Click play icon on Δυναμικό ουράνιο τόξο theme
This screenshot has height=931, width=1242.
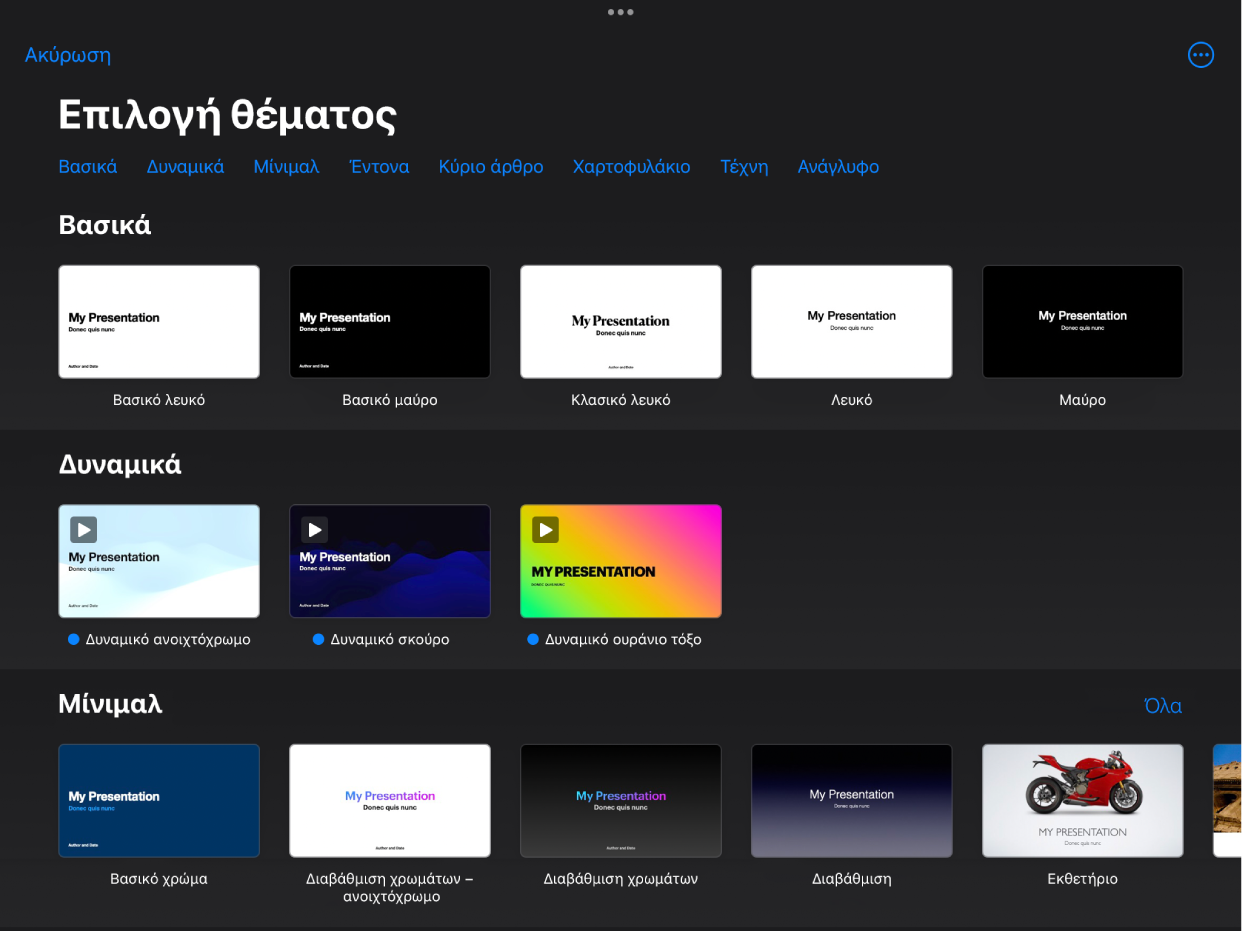[545, 529]
